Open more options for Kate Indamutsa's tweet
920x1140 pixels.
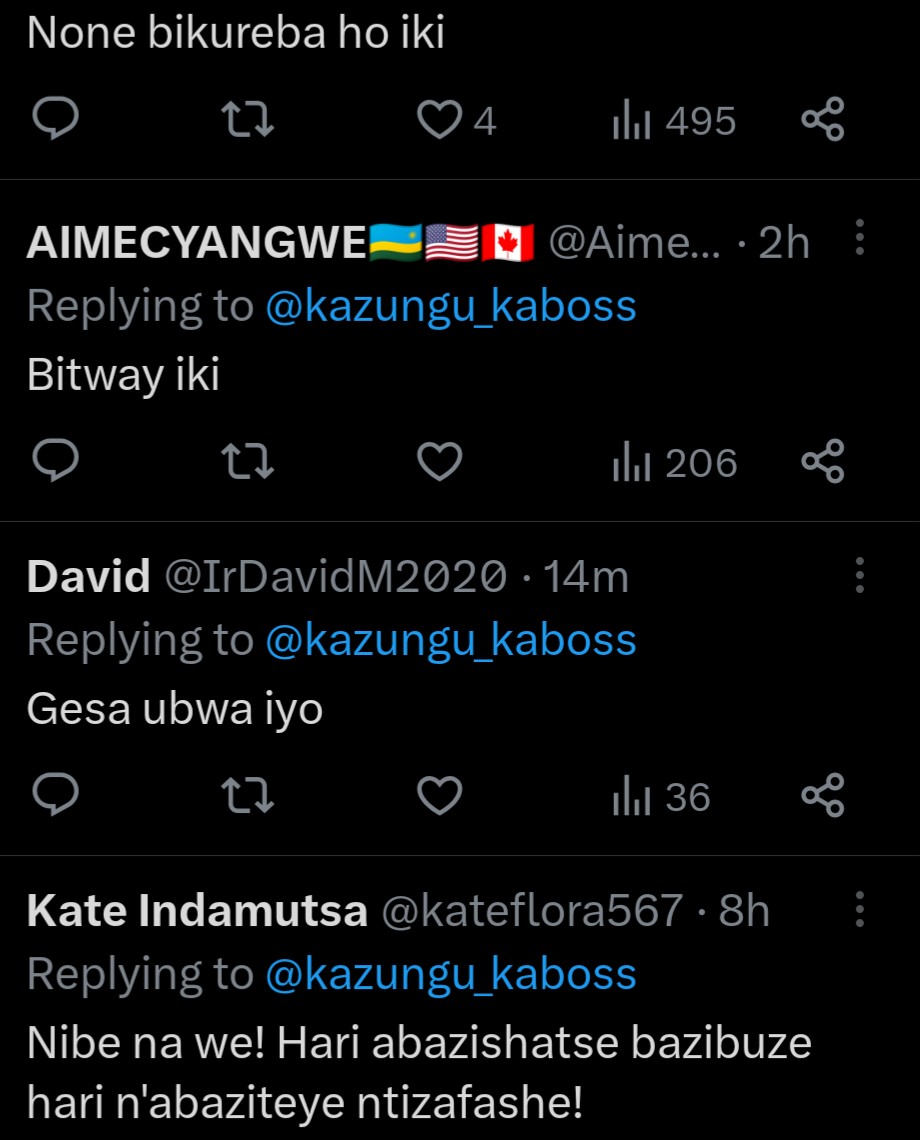point(859,910)
